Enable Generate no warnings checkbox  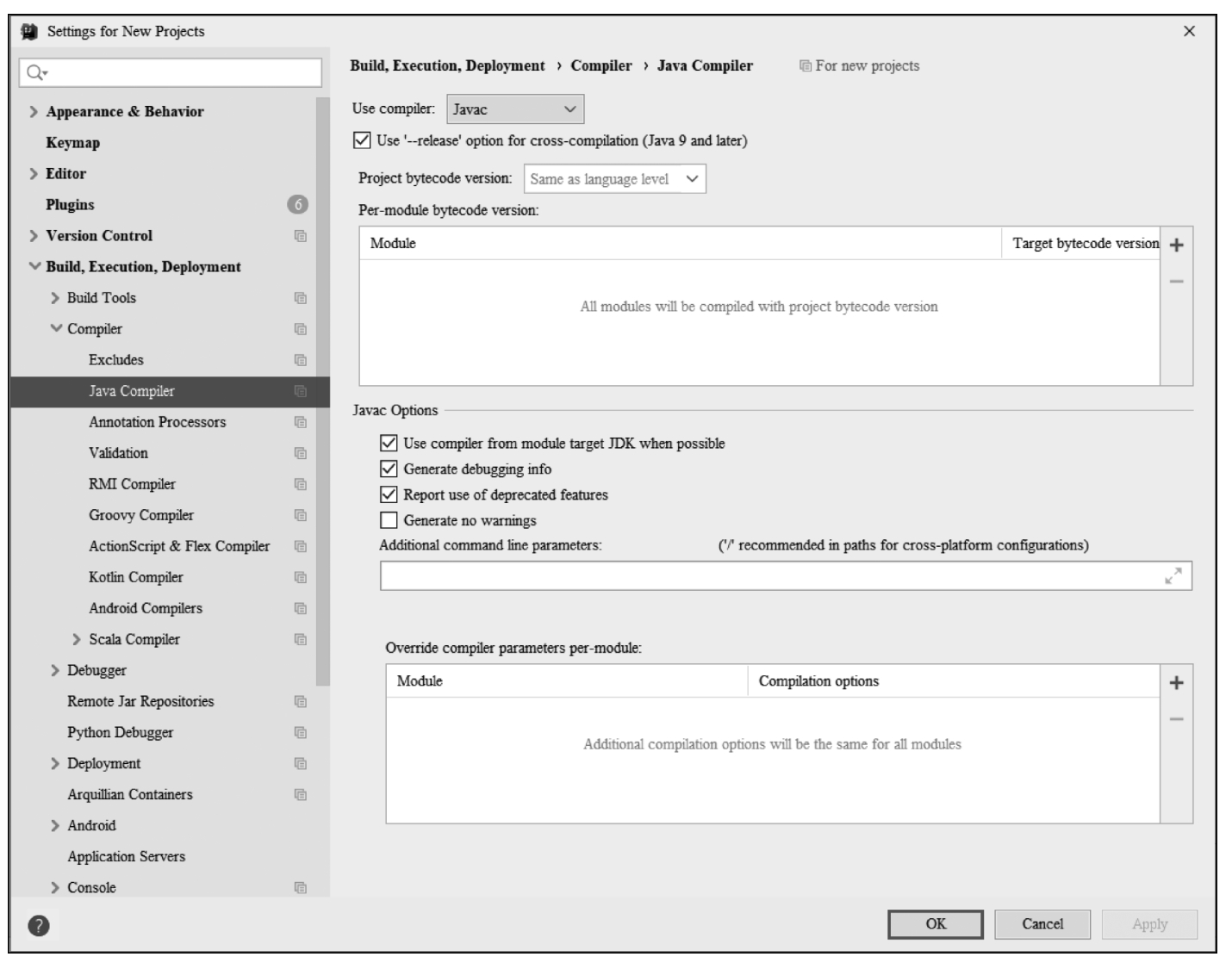tap(389, 521)
